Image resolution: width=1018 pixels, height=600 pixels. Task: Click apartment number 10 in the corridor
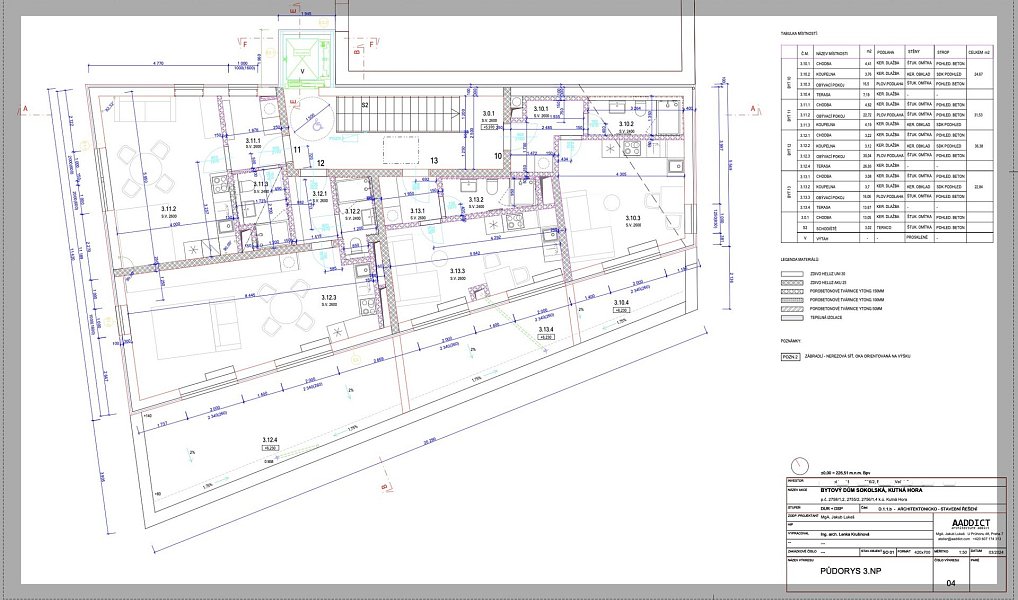pyautogui.click(x=498, y=156)
